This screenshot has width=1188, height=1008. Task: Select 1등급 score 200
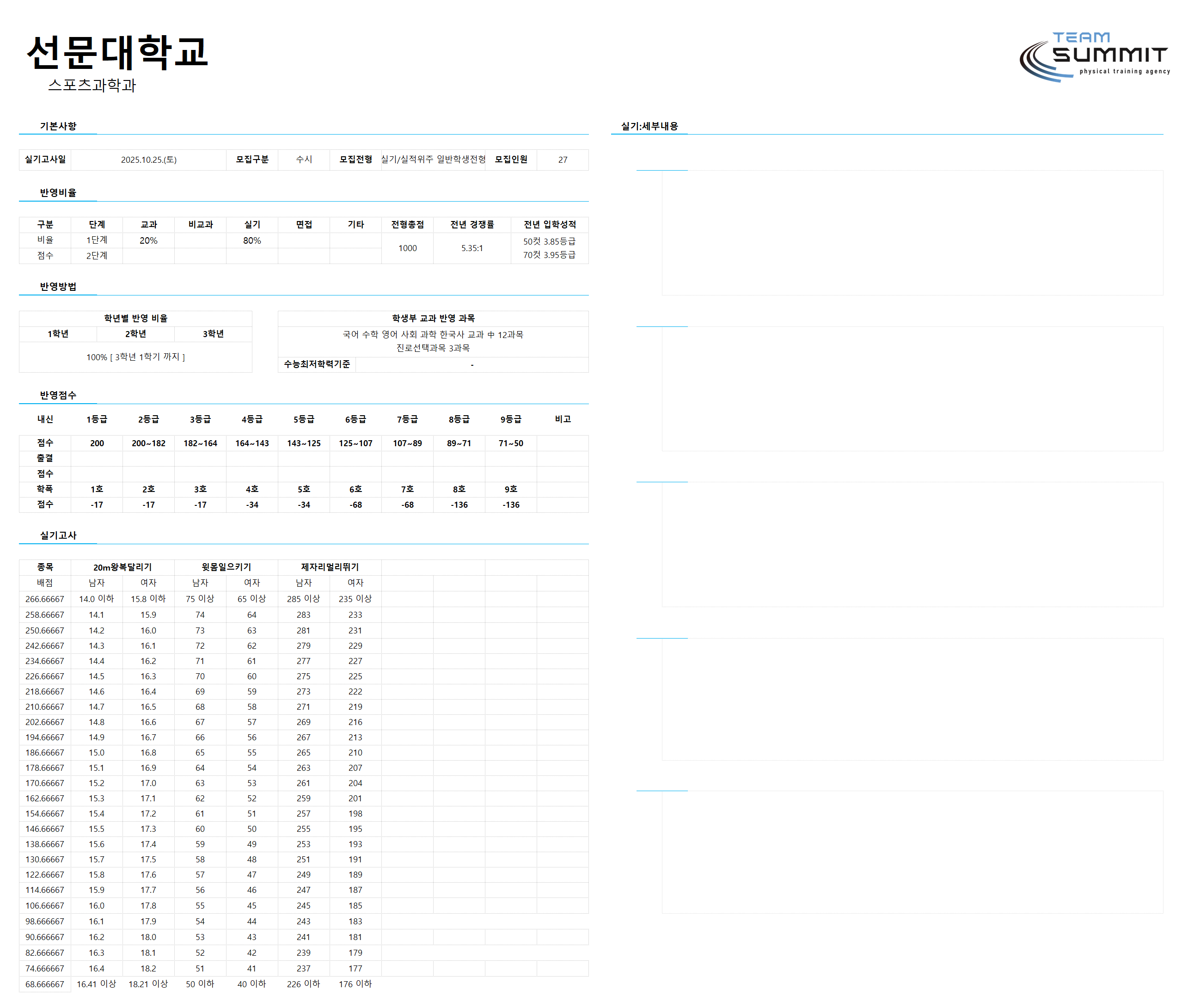pyautogui.click(x=97, y=443)
